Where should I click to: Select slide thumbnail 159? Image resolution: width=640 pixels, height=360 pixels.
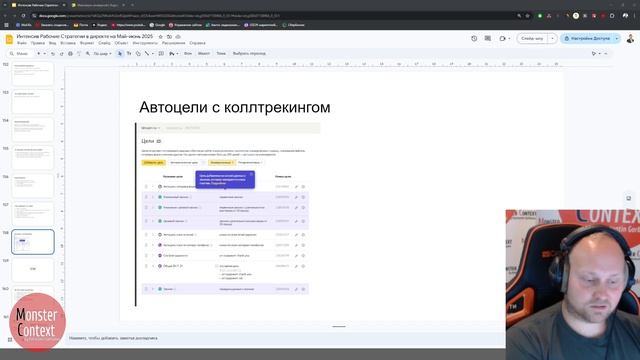click(x=33, y=270)
